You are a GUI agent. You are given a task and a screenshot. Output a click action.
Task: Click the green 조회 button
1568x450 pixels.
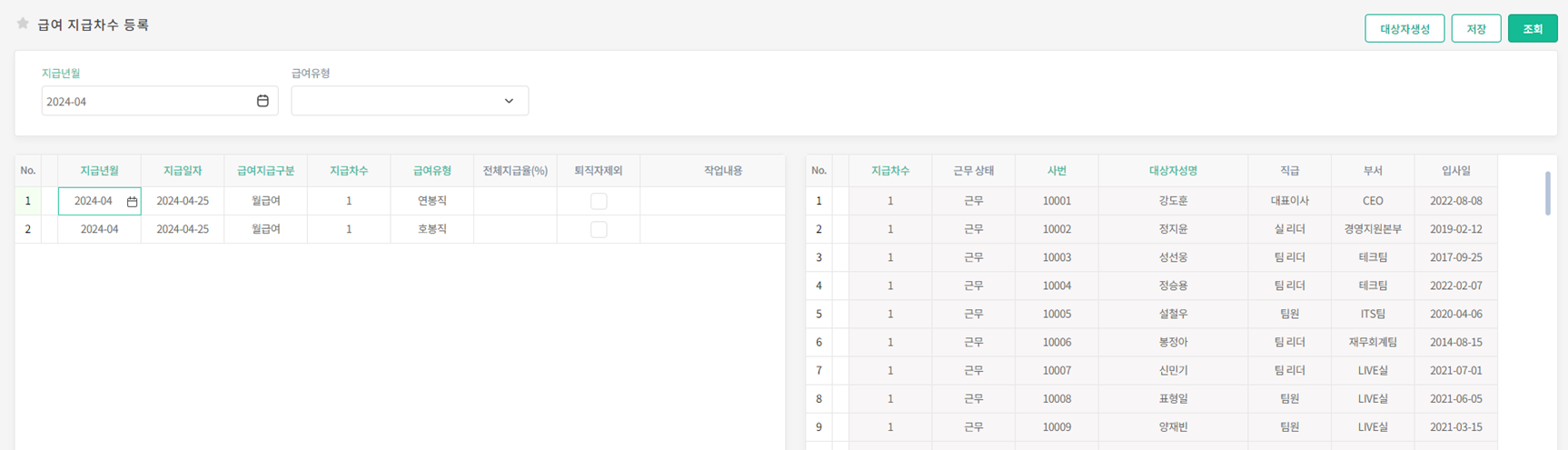click(1532, 29)
